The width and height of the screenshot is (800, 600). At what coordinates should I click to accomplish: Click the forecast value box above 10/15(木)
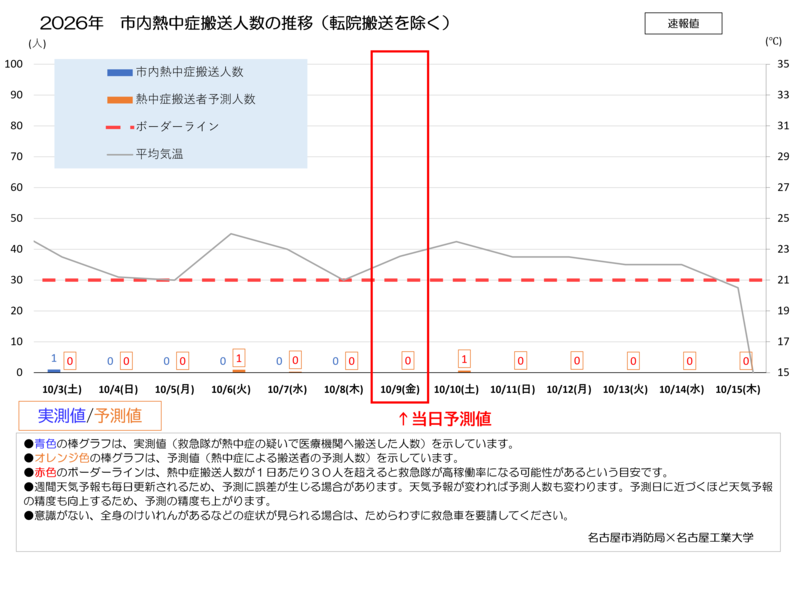746,361
